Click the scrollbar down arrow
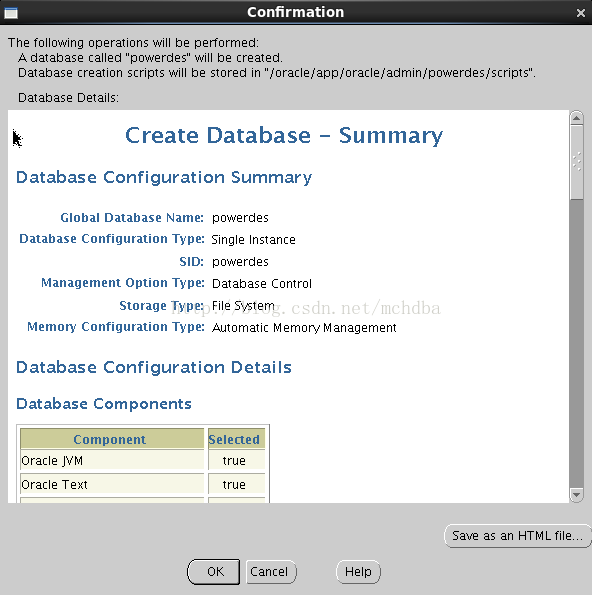The height and width of the screenshot is (595, 592). coord(576,494)
